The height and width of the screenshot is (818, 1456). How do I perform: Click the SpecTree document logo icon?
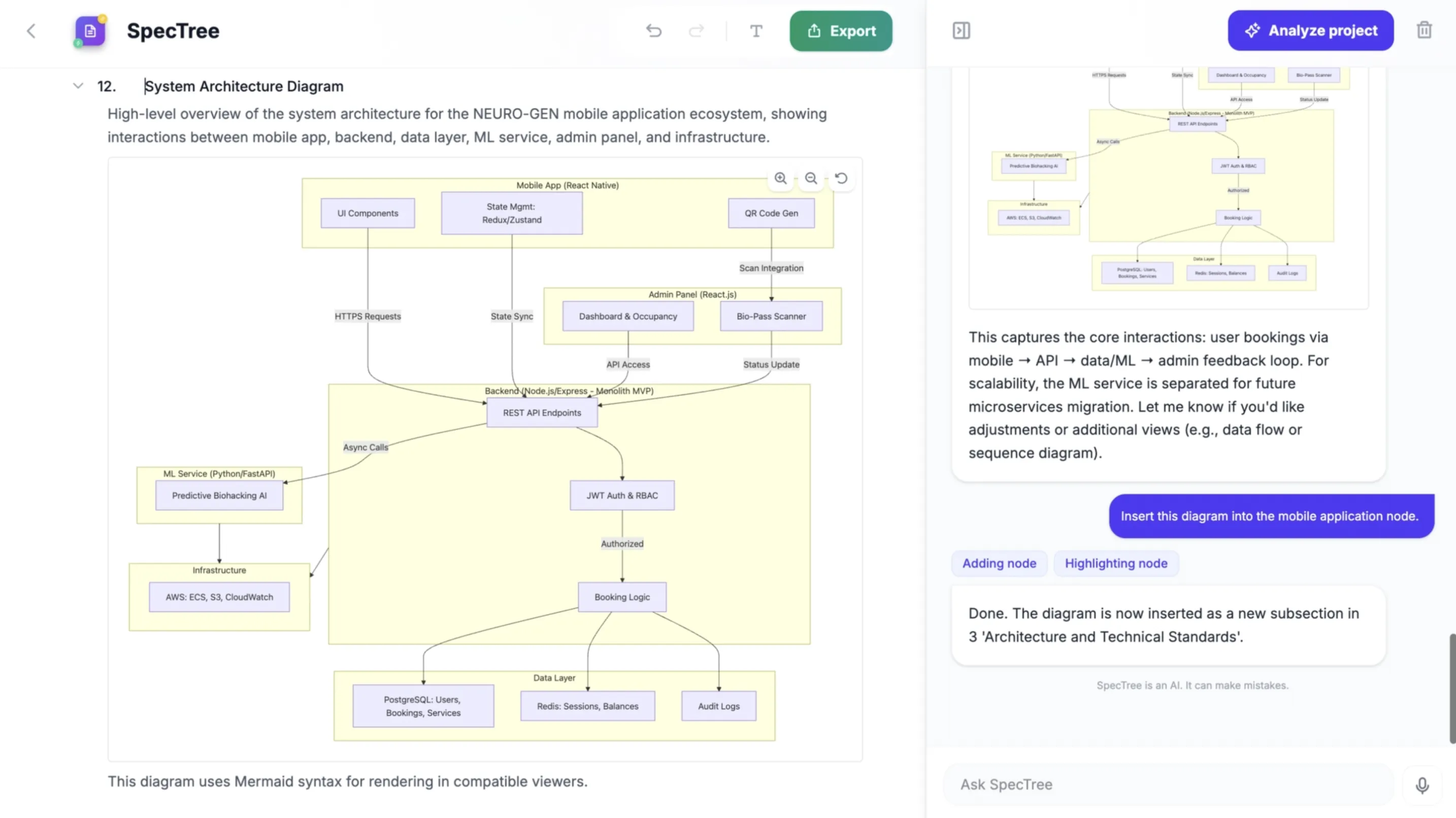[x=90, y=30]
